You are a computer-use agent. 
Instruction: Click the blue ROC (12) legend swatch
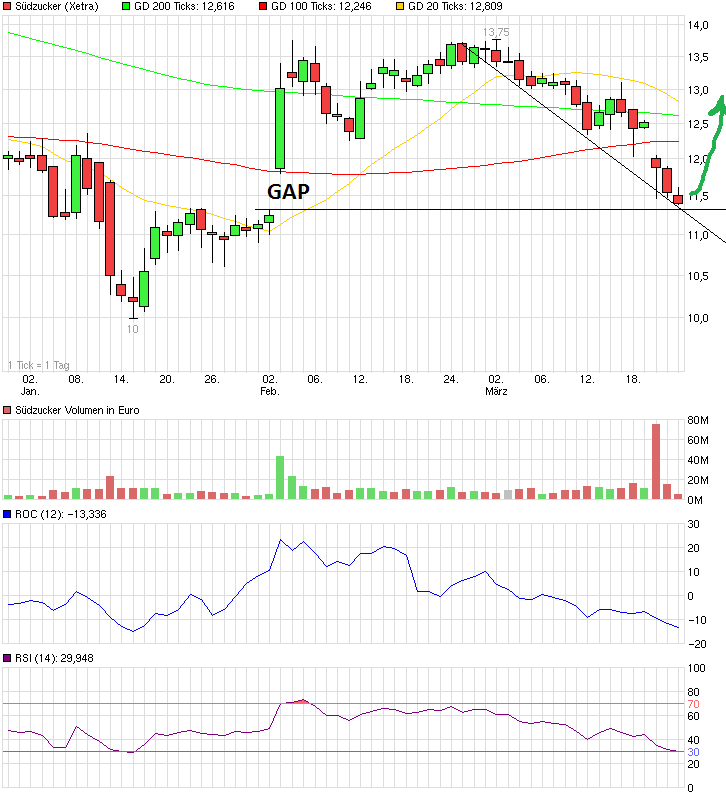(7, 514)
